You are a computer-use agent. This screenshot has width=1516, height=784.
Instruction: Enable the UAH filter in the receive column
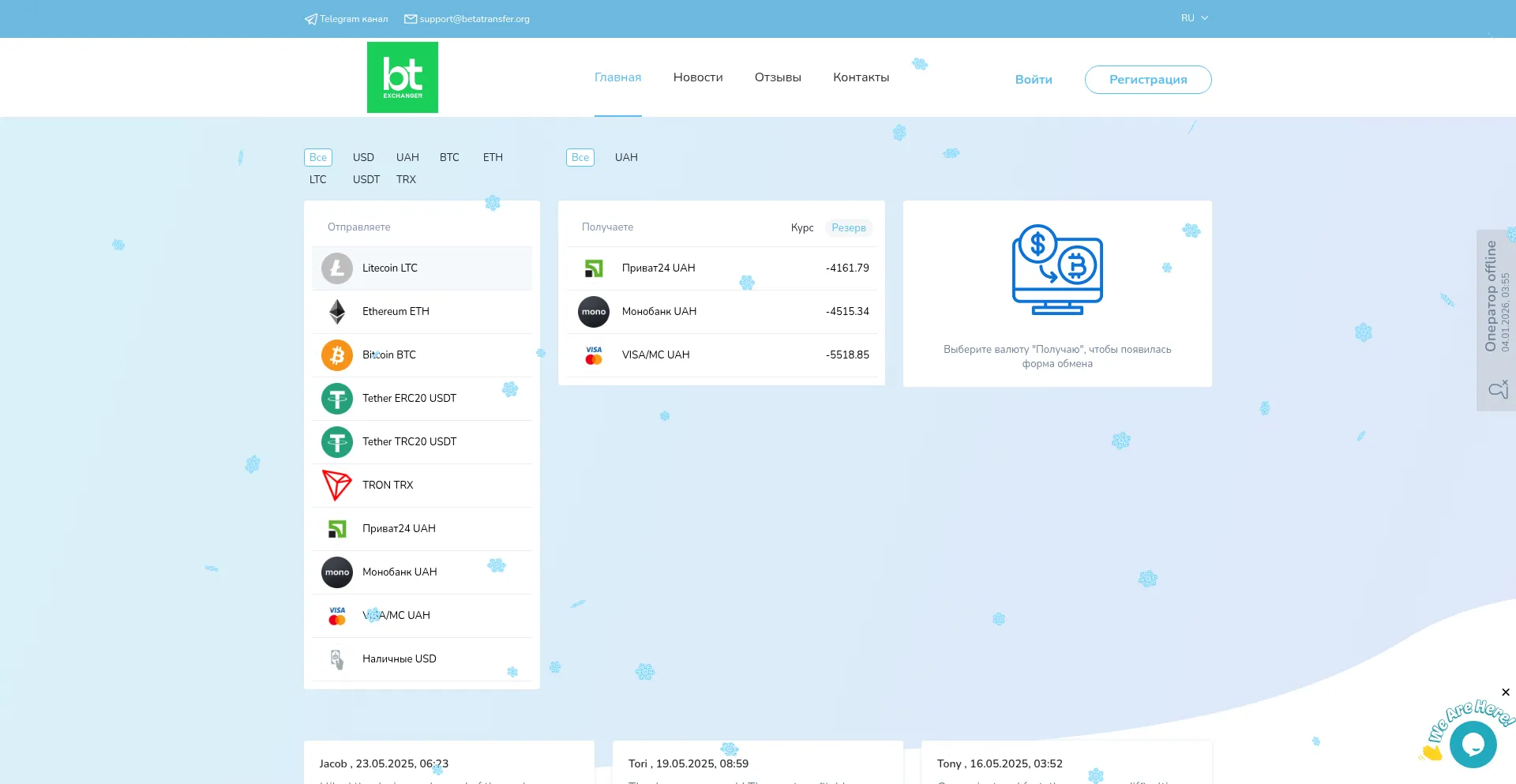coord(625,157)
